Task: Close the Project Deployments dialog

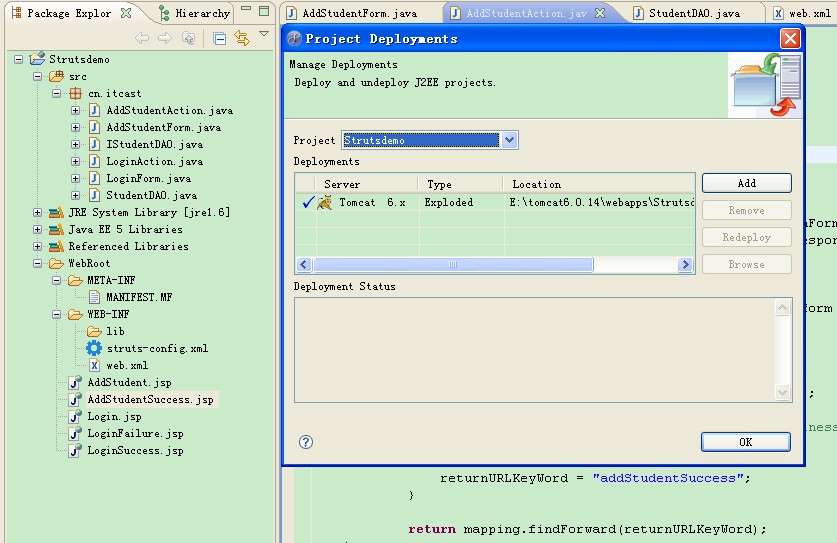Action: pos(790,38)
